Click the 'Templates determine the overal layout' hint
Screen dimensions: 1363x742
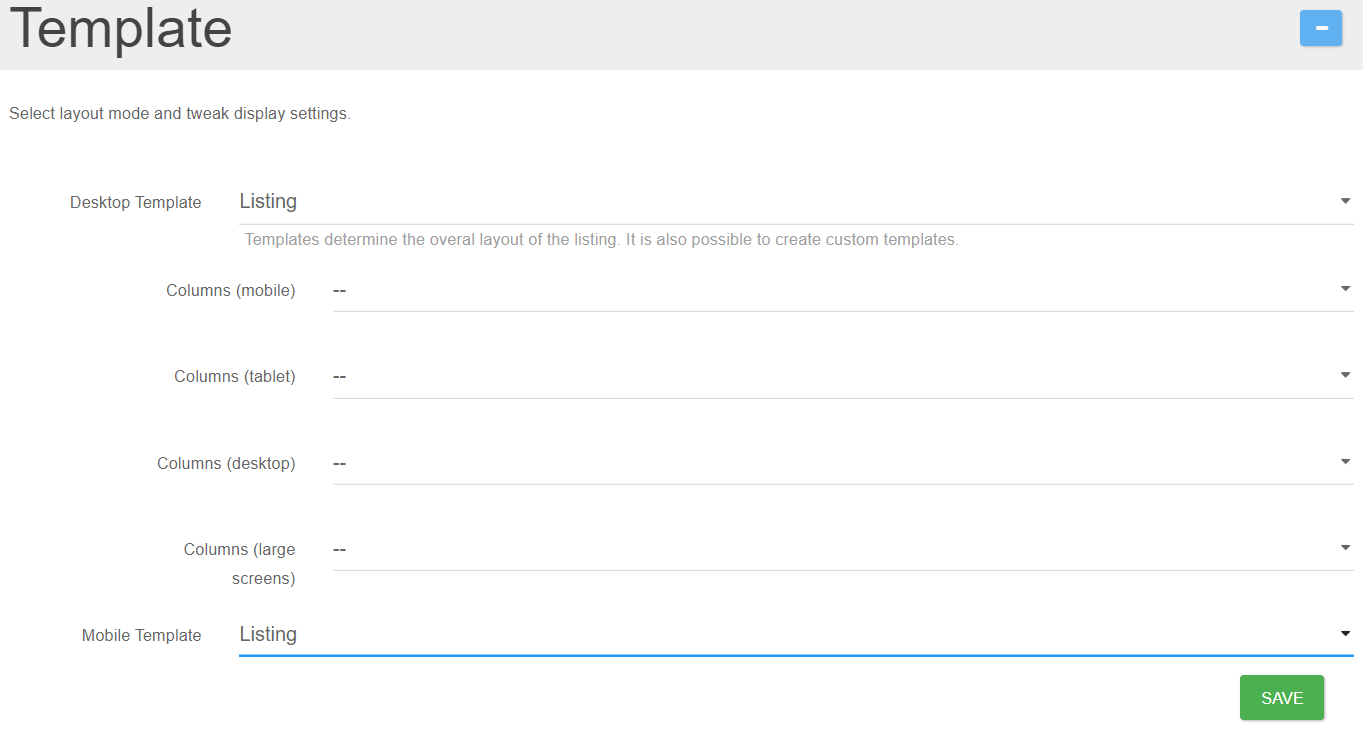coord(602,240)
